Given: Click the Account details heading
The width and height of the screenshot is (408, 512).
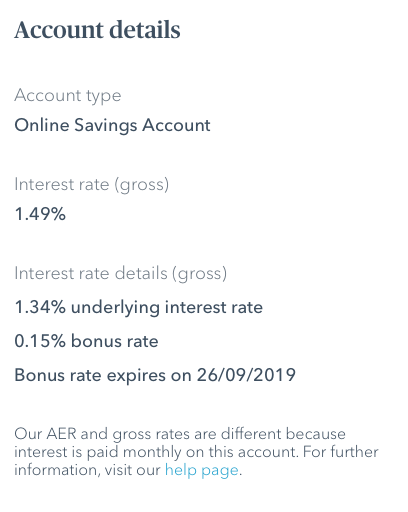Looking at the screenshot, I should point(97,30).
